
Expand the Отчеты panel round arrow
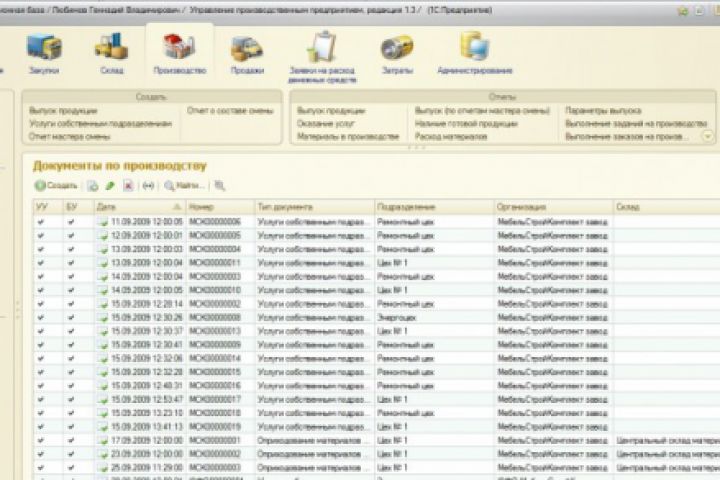click(708, 136)
